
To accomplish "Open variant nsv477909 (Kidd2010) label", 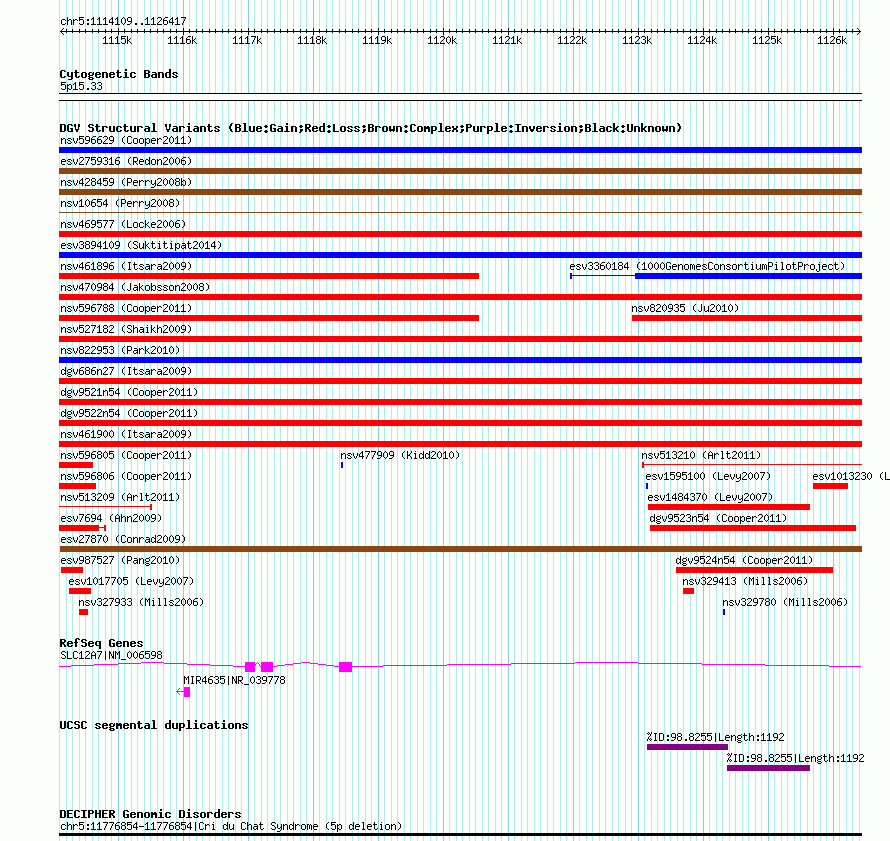I will point(400,455).
